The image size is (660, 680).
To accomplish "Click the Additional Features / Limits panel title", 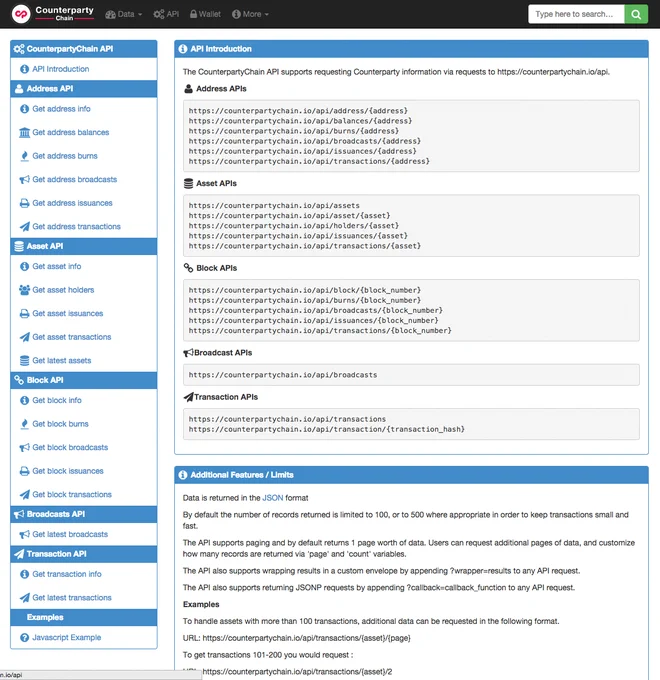I will tap(242, 475).
